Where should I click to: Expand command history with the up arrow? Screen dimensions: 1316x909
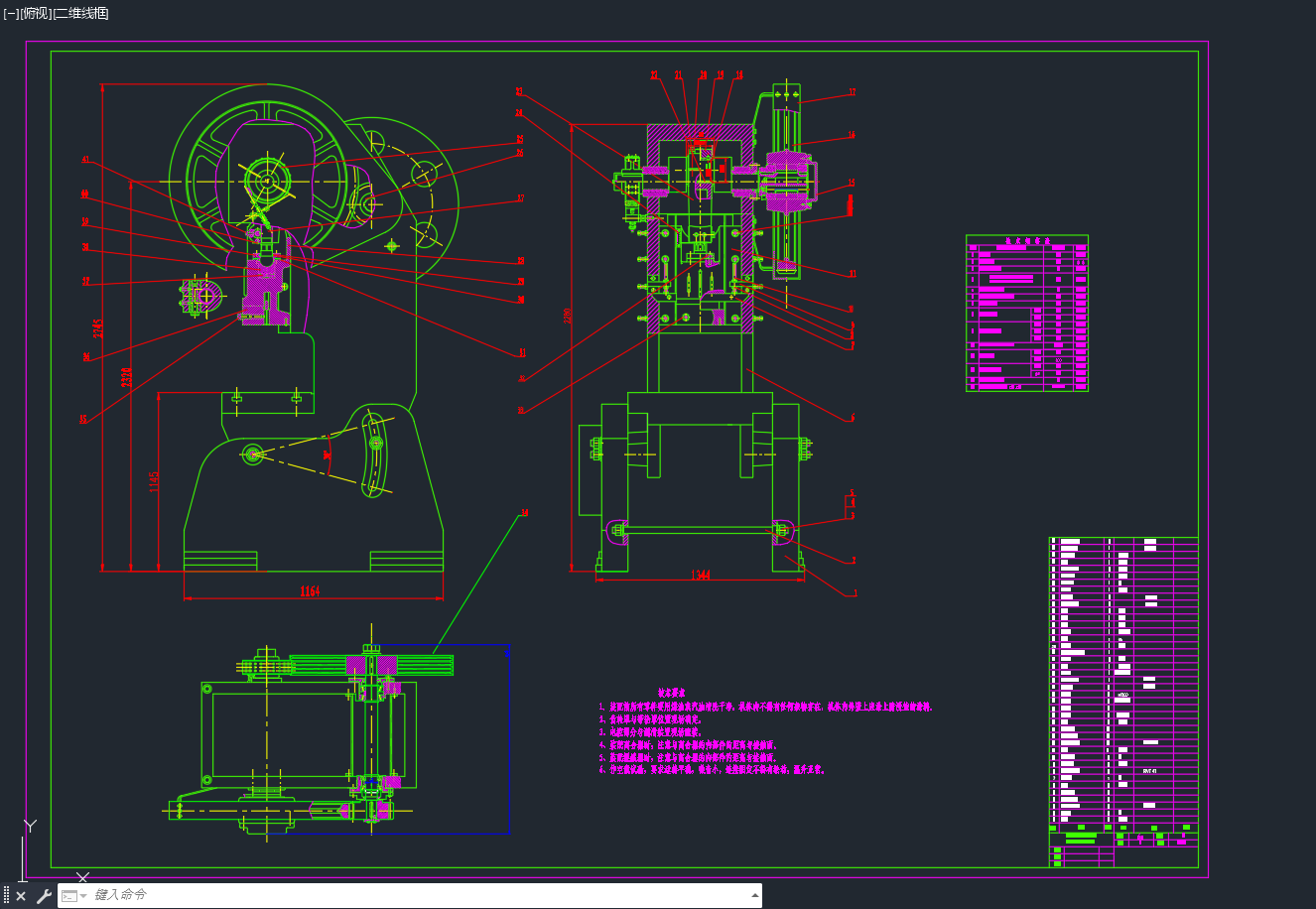753,895
